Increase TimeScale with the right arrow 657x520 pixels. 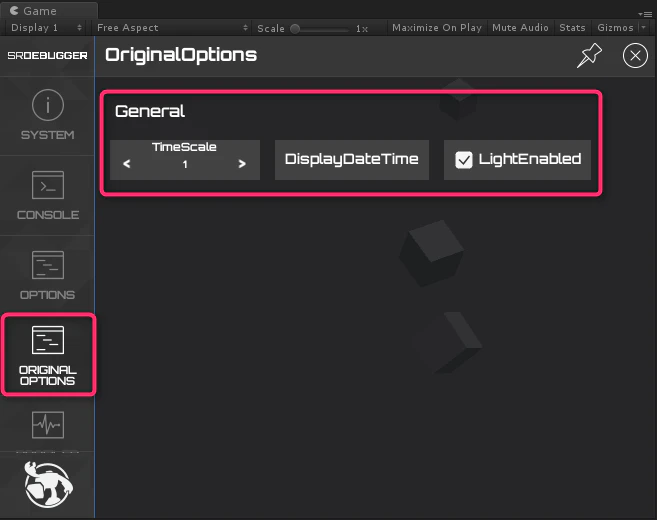click(x=242, y=164)
